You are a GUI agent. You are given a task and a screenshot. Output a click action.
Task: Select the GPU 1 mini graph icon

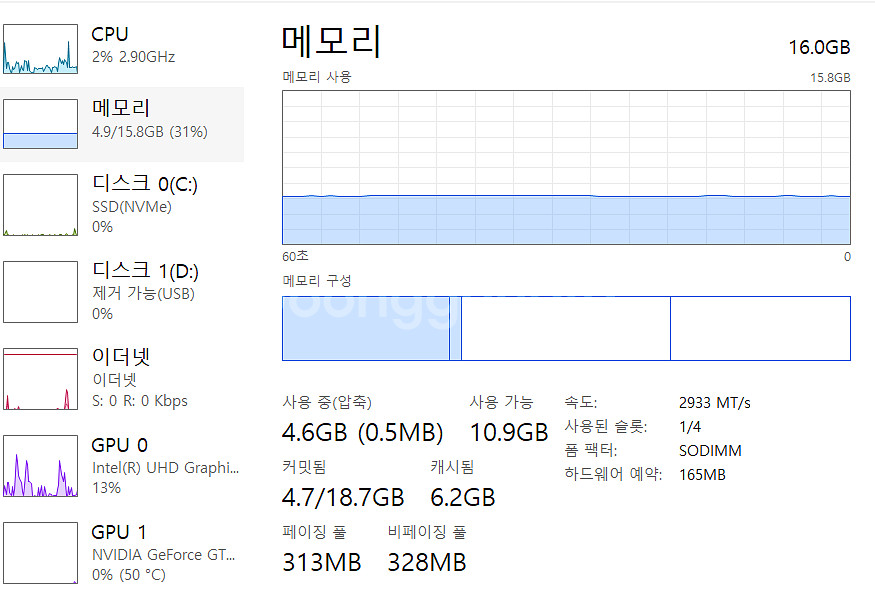pos(39,552)
